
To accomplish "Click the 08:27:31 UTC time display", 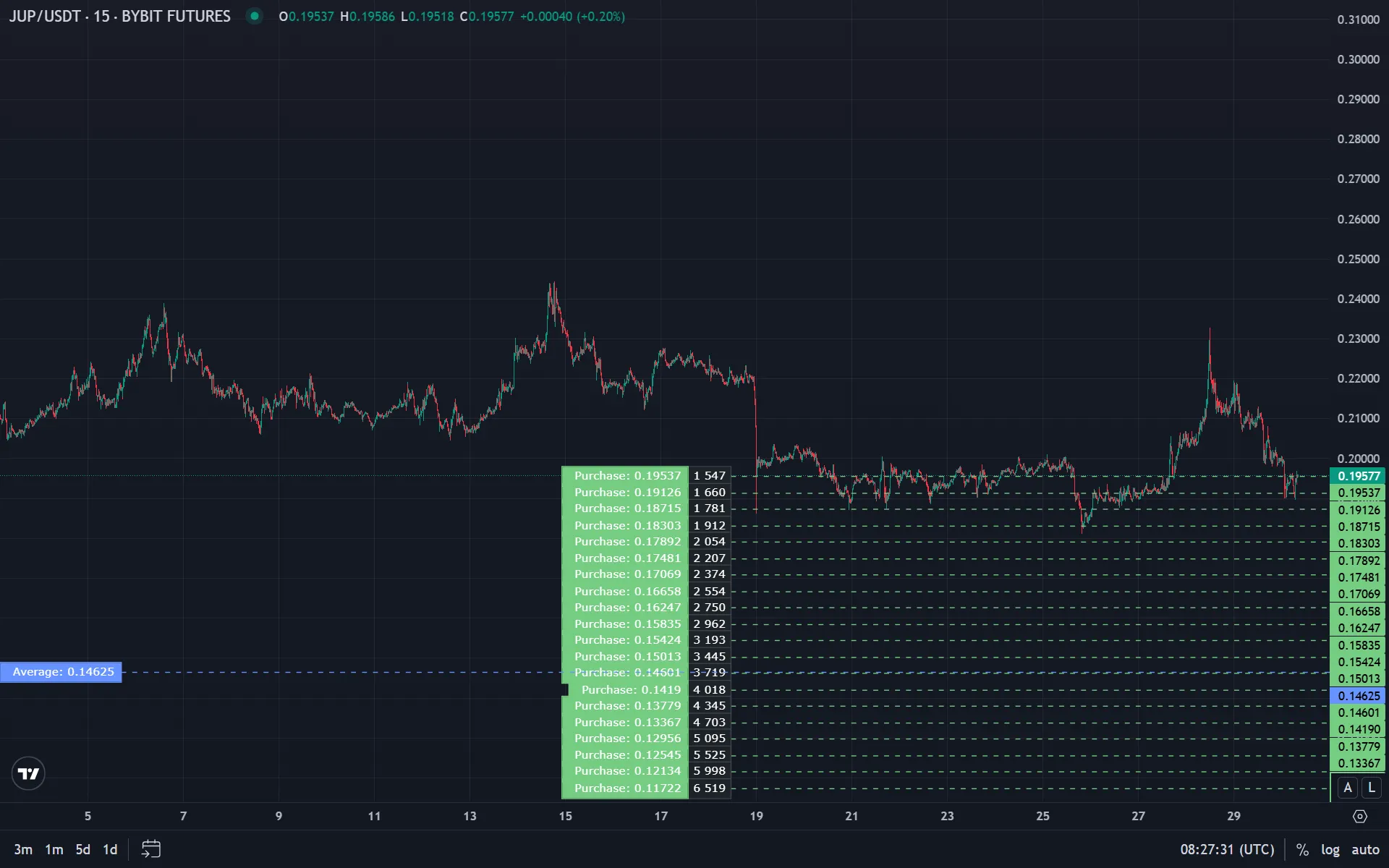I will tap(1228, 849).
